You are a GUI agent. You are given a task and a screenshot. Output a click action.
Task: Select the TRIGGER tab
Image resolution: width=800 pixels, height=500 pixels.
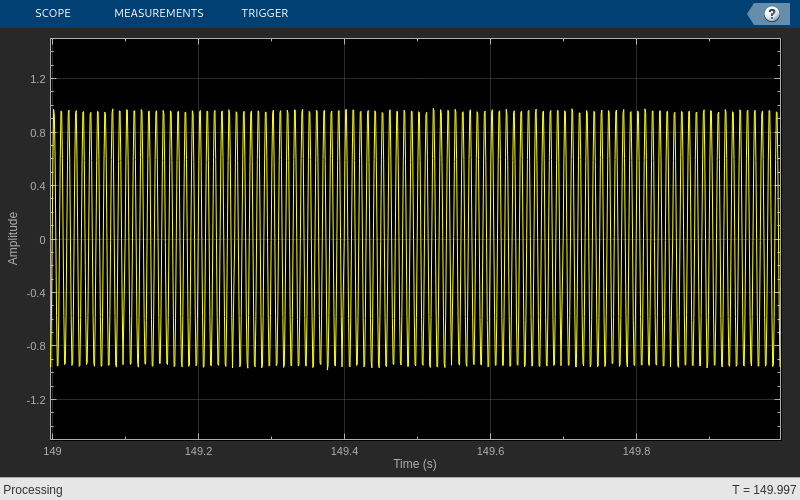click(265, 13)
